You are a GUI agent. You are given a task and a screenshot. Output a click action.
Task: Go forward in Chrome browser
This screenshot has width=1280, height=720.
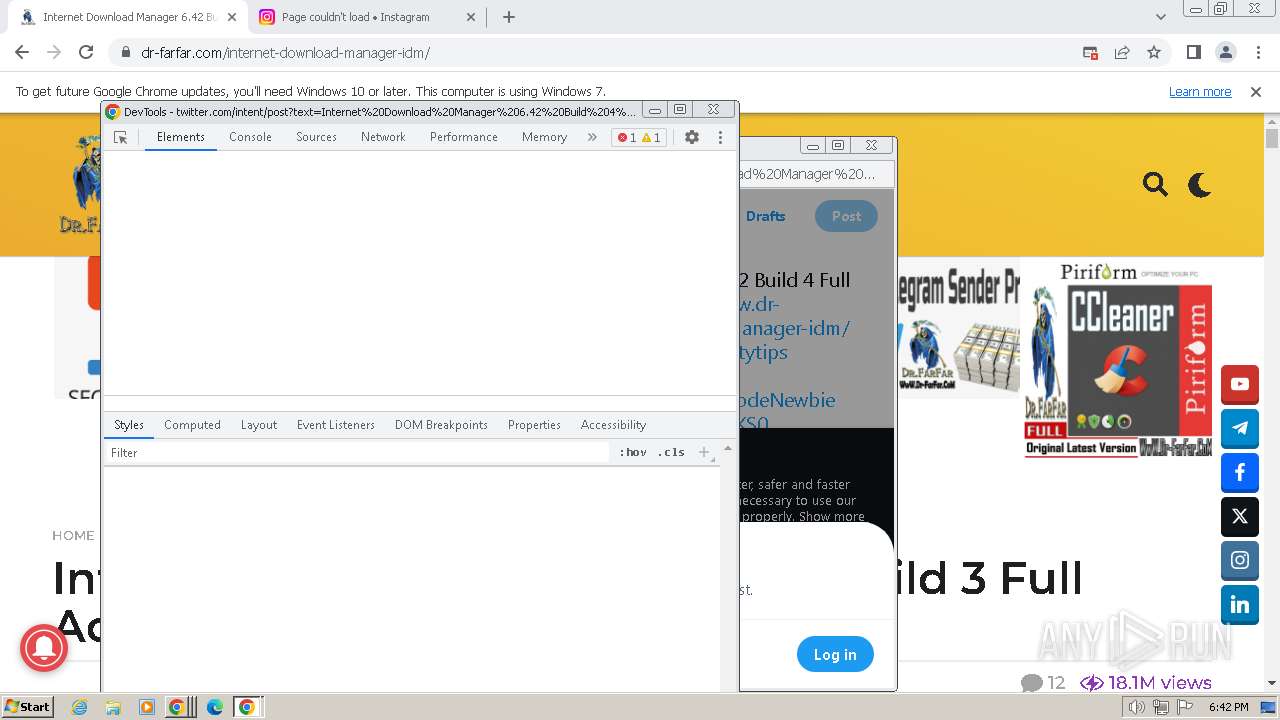(x=54, y=53)
